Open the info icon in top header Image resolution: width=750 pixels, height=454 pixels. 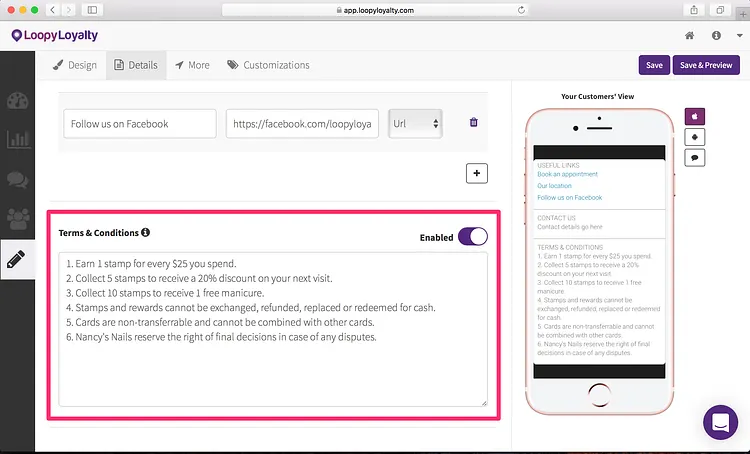(716, 35)
